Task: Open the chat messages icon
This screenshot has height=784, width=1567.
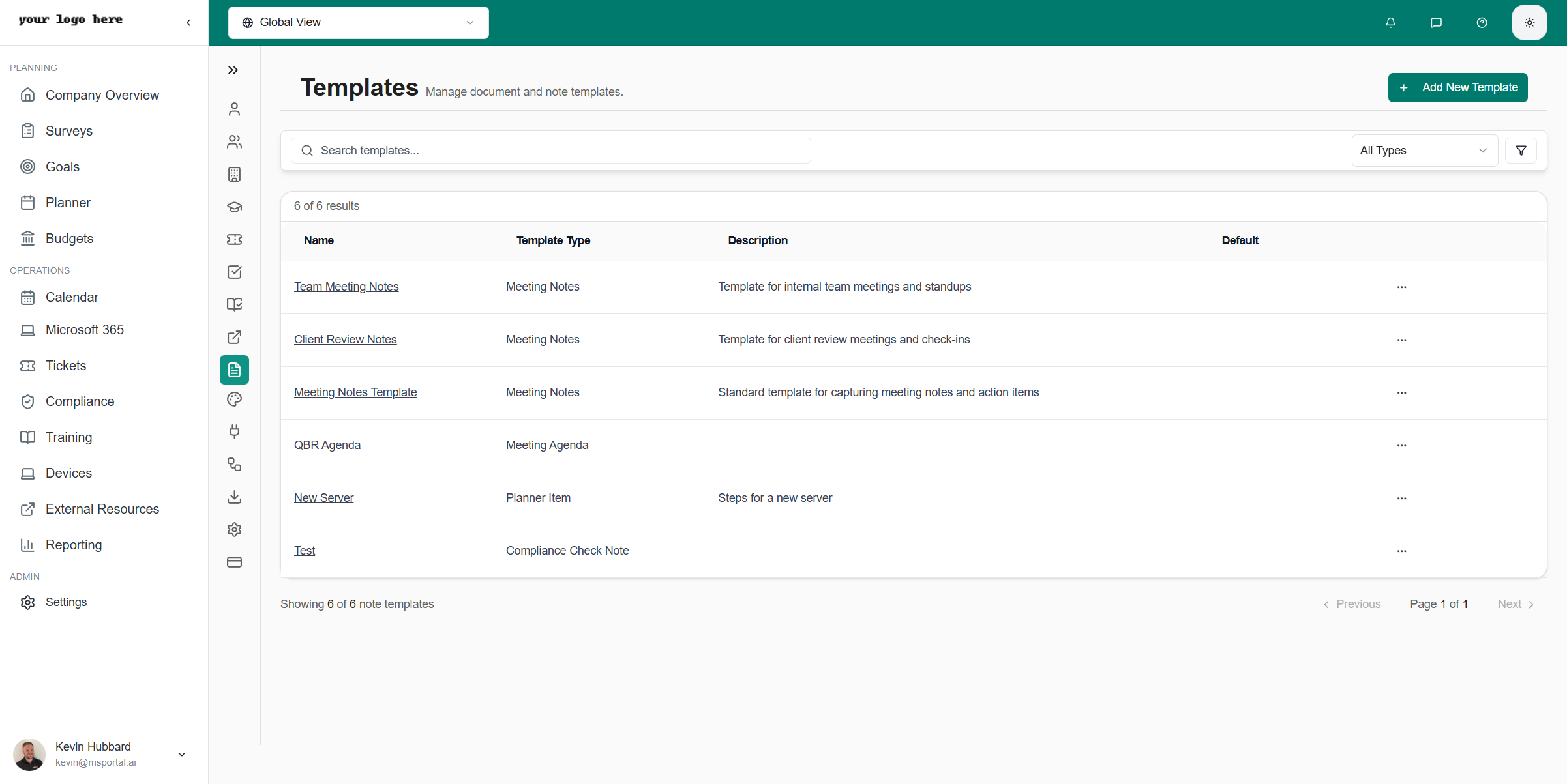Action: (x=1436, y=23)
